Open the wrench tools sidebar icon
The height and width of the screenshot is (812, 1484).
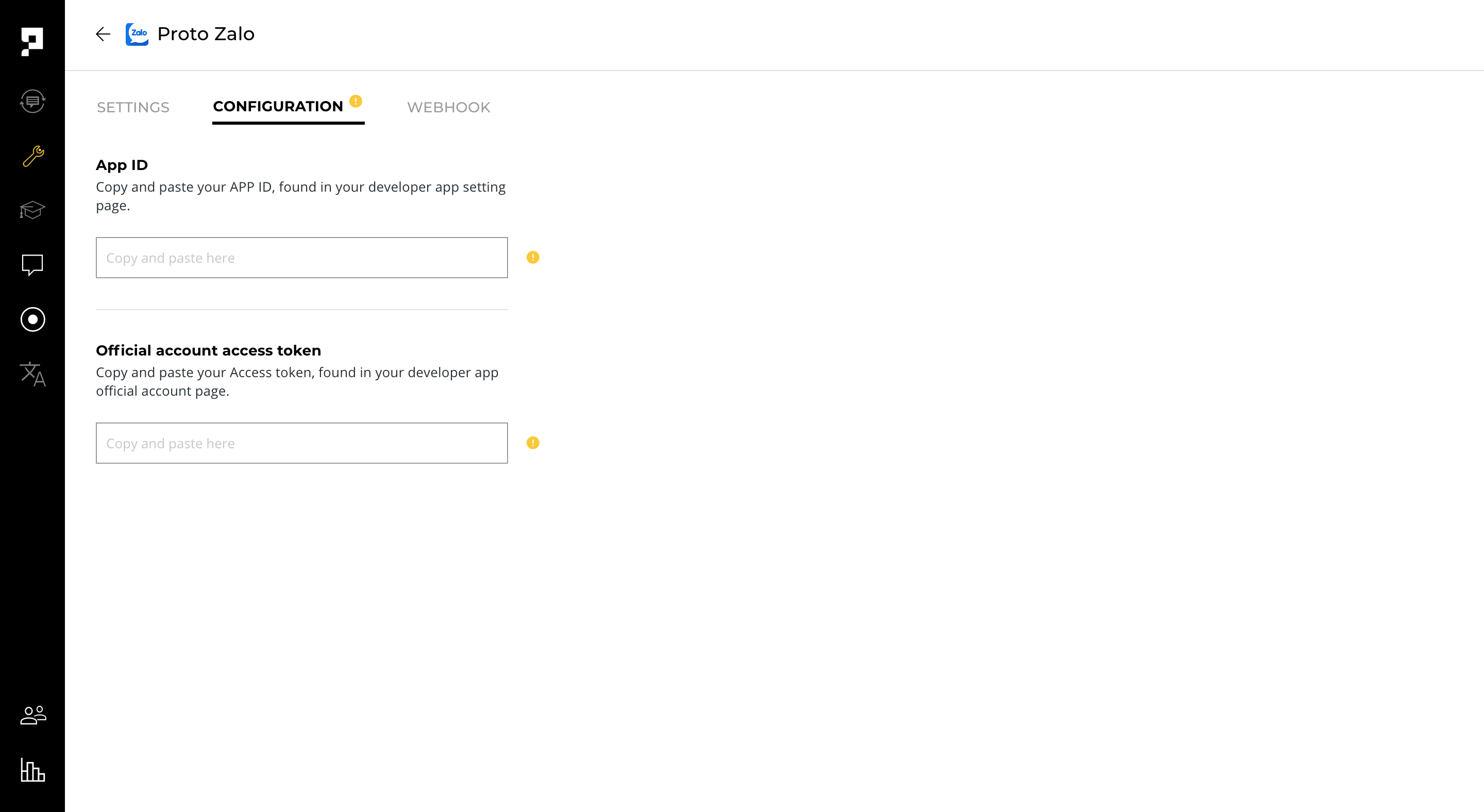(x=33, y=156)
